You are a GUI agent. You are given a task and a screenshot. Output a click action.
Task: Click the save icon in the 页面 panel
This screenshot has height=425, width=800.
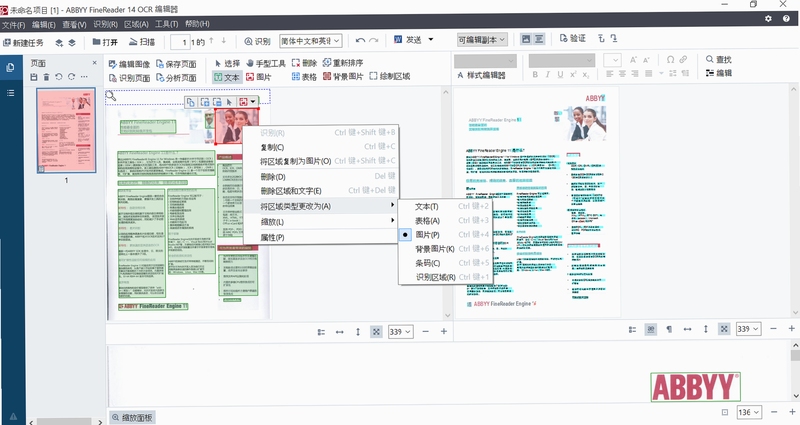34,77
